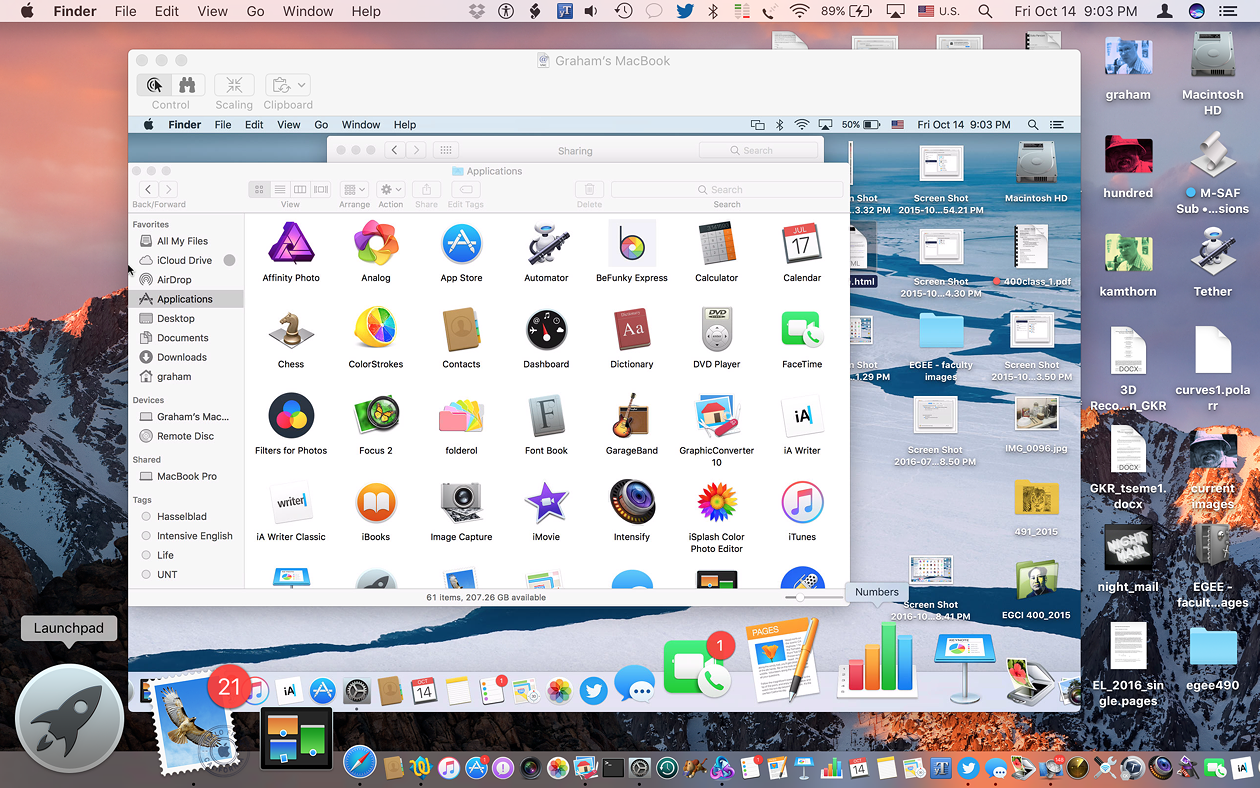Open Pages in the remote Dock
Screen dimensions: 1260x788
pyautogui.click(x=783, y=660)
